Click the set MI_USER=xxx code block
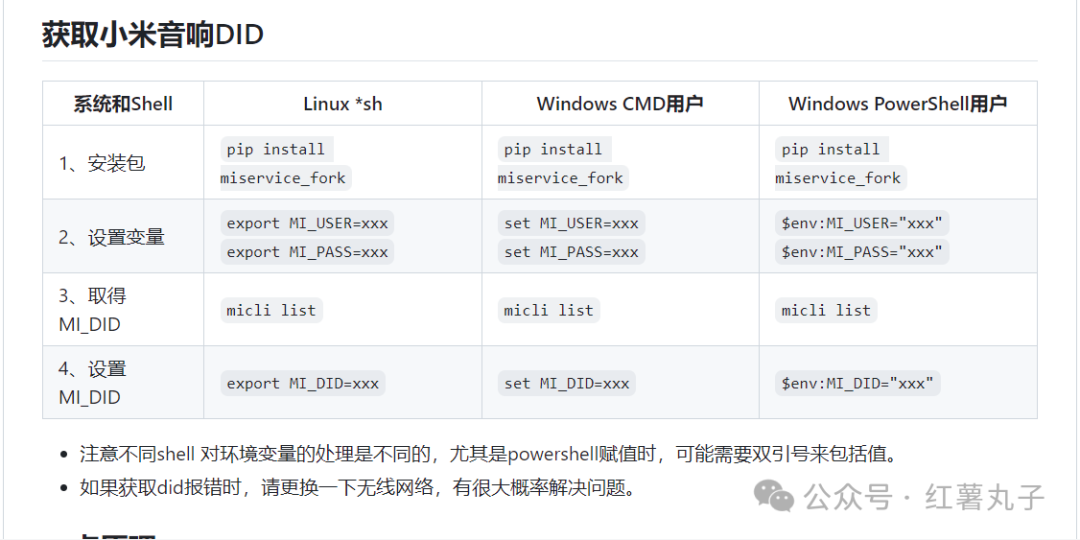Screen dimensions: 1080x540 571,223
